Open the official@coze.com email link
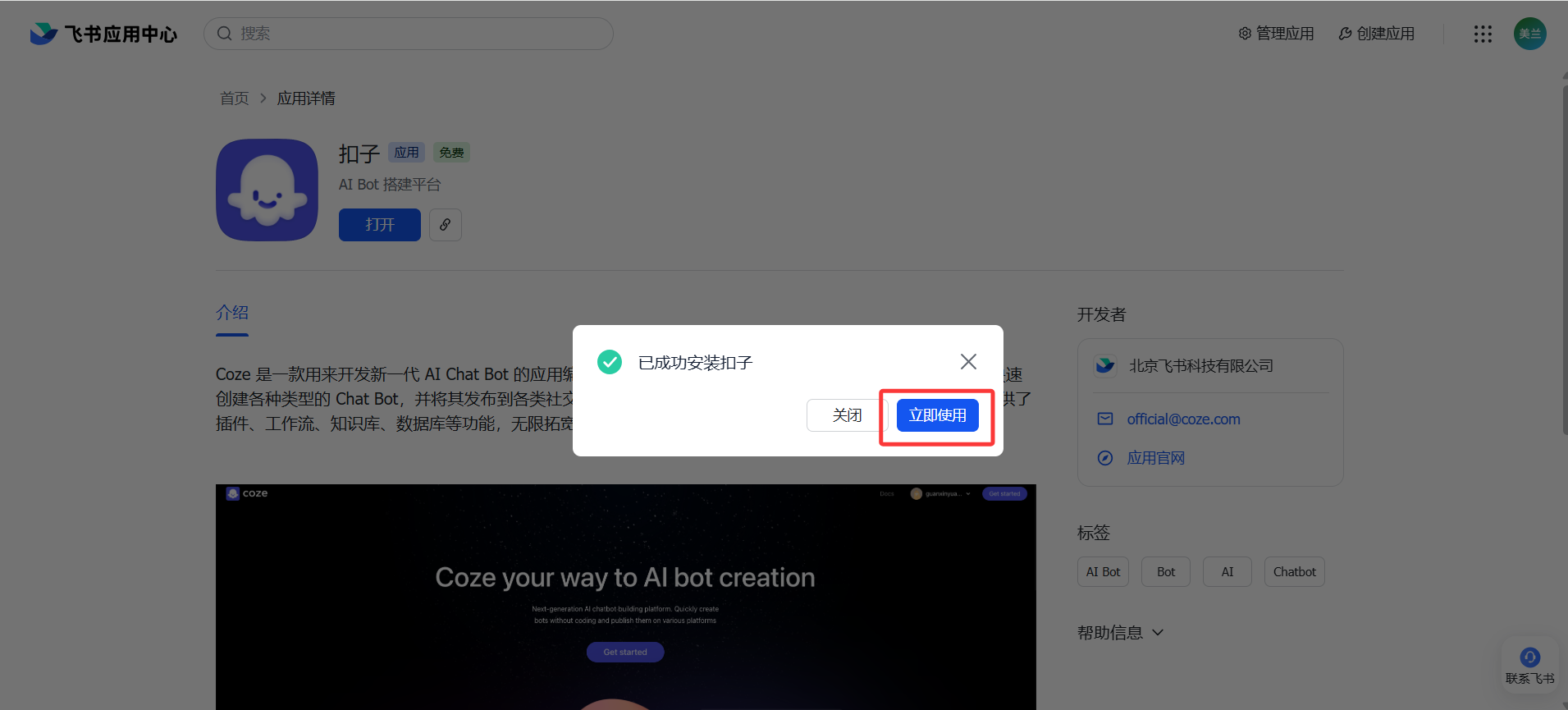Viewport: 1568px width, 710px height. (x=1183, y=419)
